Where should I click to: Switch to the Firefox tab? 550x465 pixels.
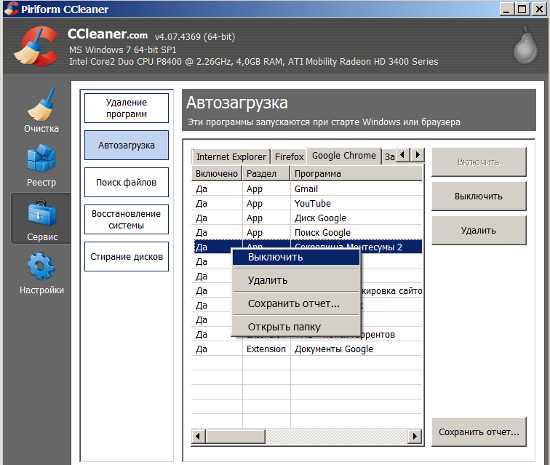[289, 157]
